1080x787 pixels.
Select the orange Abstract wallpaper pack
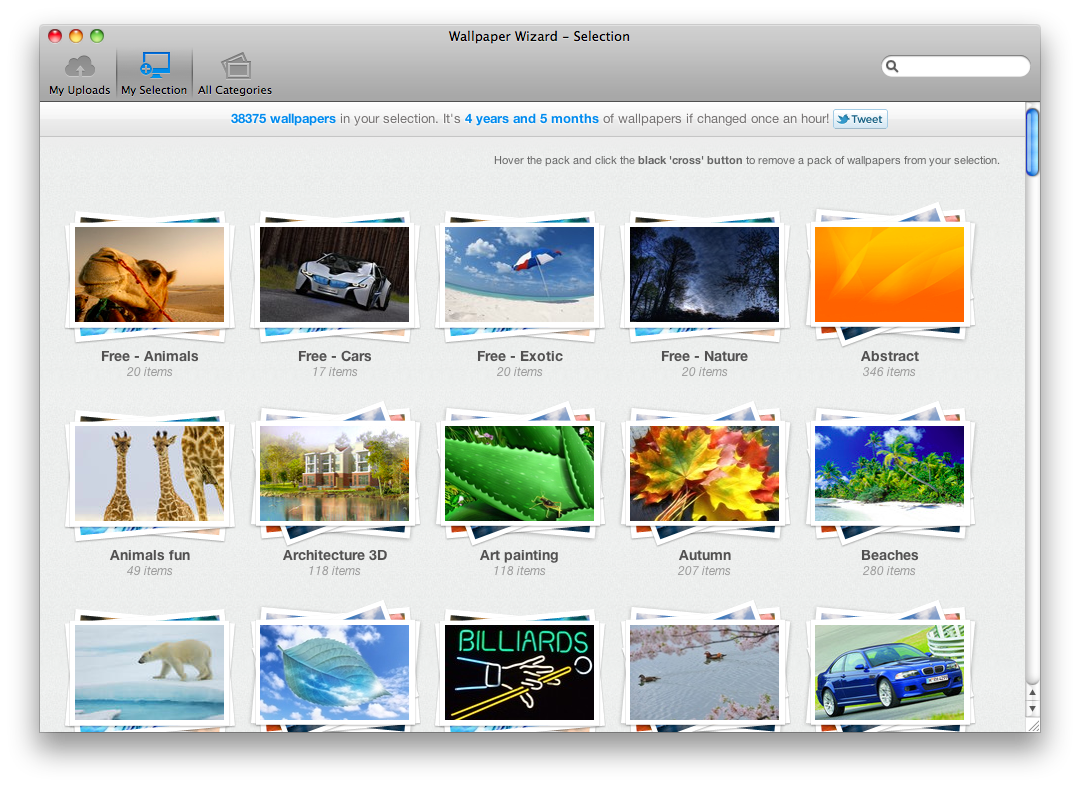coord(889,274)
